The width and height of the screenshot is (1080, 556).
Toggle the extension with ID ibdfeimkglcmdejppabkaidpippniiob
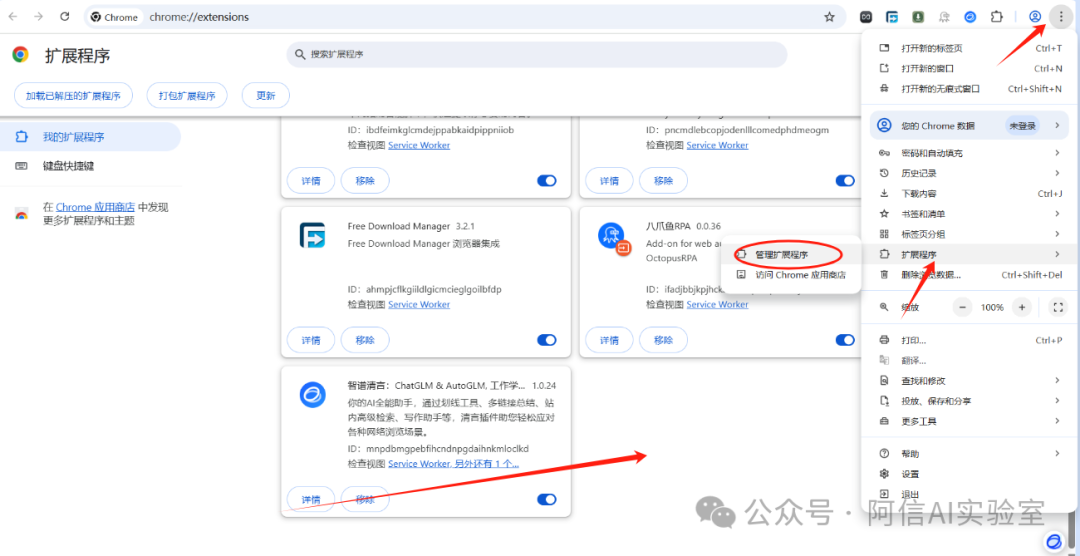point(546,181)
